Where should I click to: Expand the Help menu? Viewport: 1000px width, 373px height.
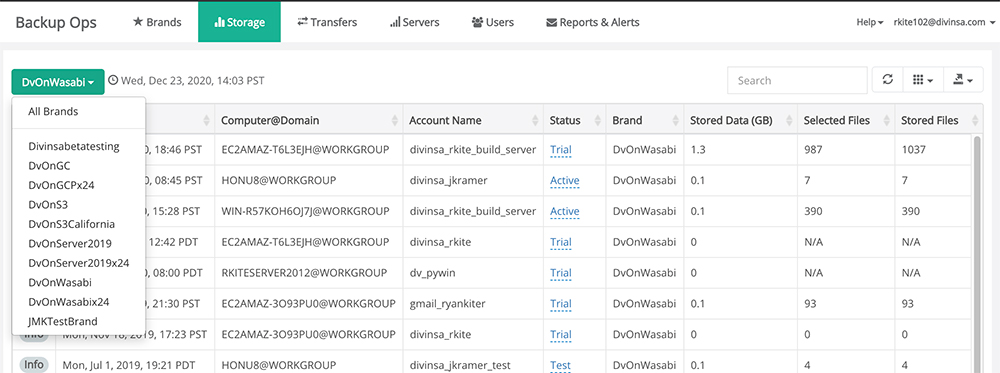click(x=869, y=22)
